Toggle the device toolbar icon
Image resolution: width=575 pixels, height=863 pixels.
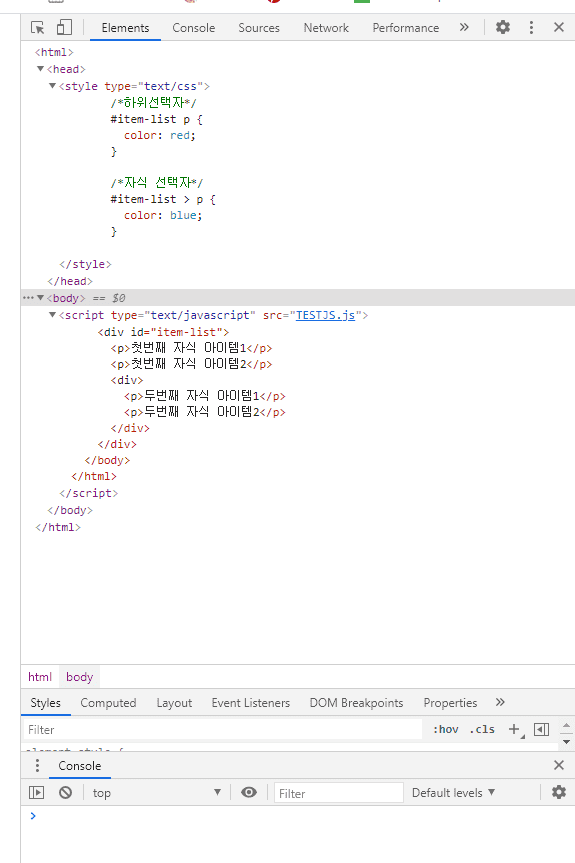pos(64,28)
